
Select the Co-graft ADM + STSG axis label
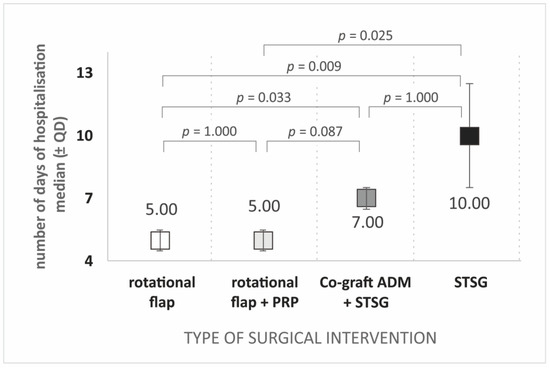click(x=365, y=292)
